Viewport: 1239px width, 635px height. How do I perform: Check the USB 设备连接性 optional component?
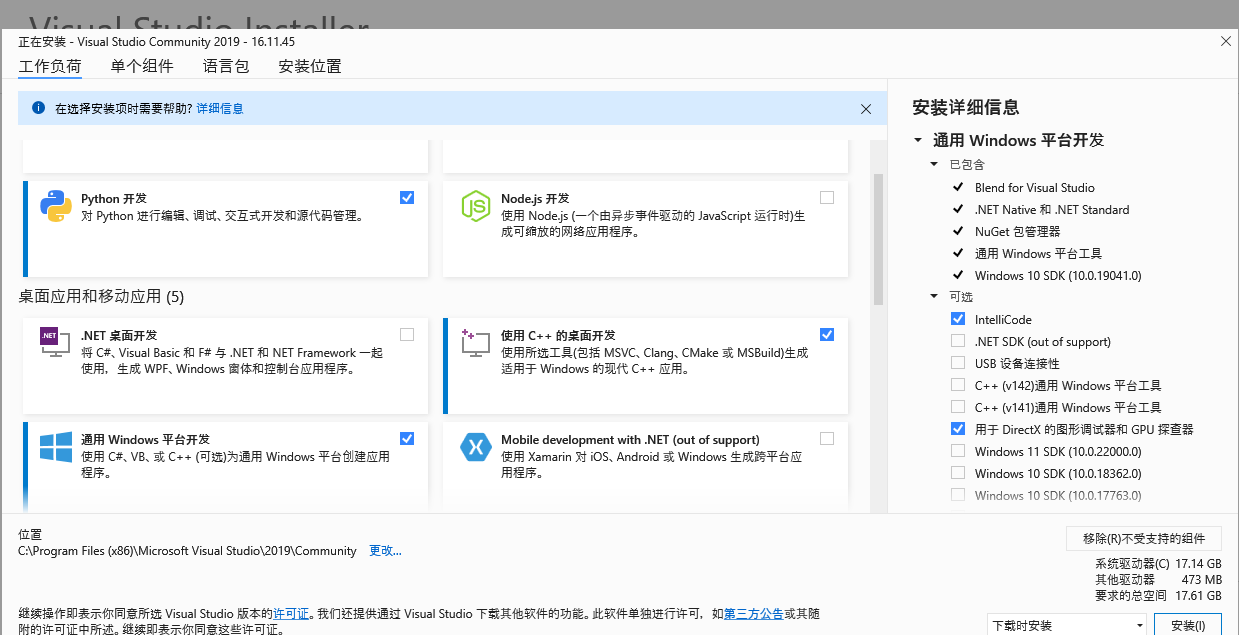[958, 363]
